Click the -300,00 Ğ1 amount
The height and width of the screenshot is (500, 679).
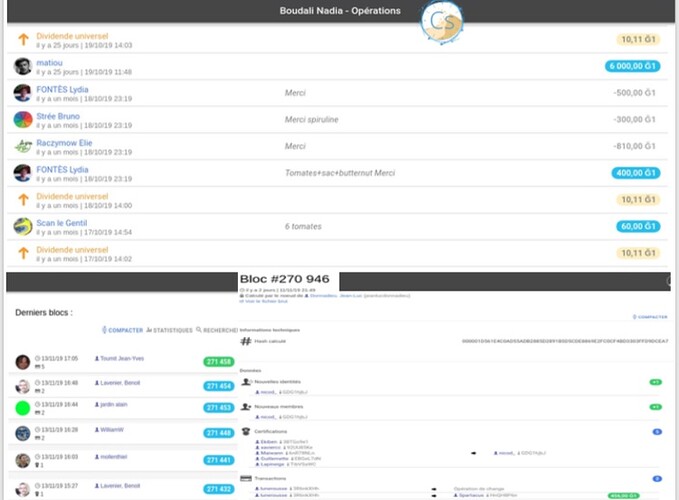click(x=634, y=120)
